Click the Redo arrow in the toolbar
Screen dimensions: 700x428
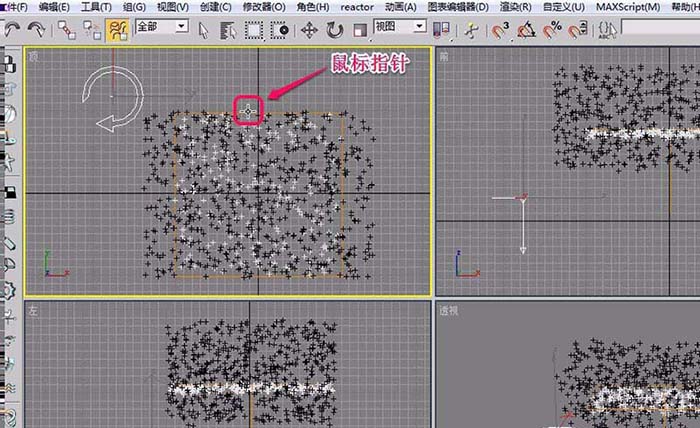point(37,30)
